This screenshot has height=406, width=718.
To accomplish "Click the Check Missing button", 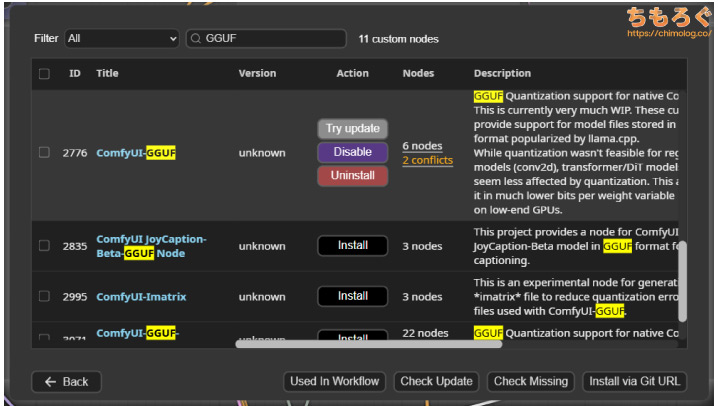I will coord(531,381).
